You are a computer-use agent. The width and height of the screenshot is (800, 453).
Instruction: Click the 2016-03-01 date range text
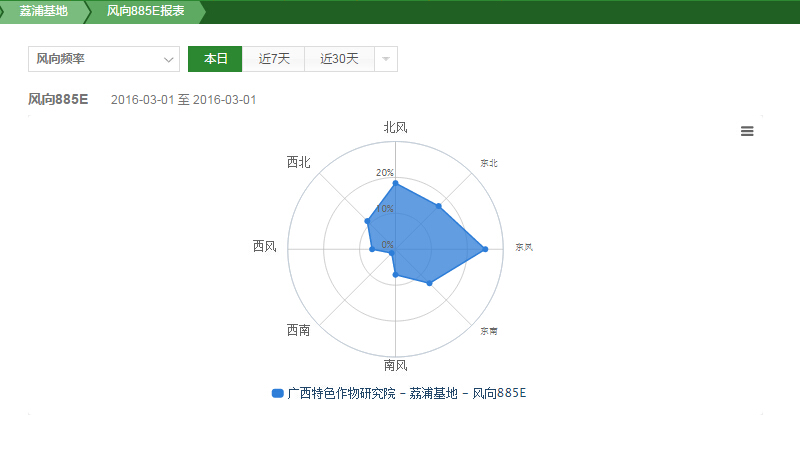click(x=184, y=100)
